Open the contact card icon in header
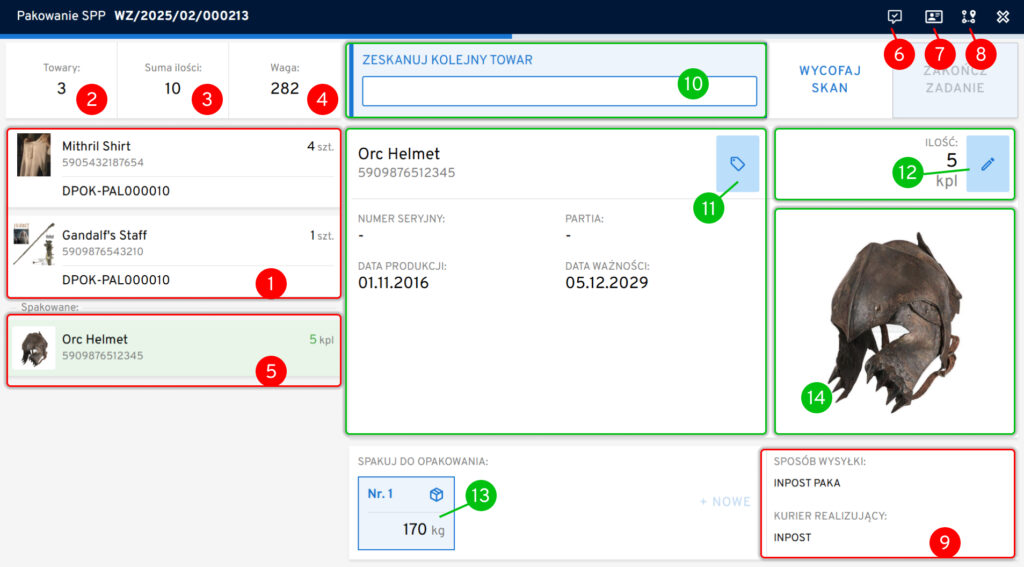This screenshot has width=1024, height=567. 933,17
